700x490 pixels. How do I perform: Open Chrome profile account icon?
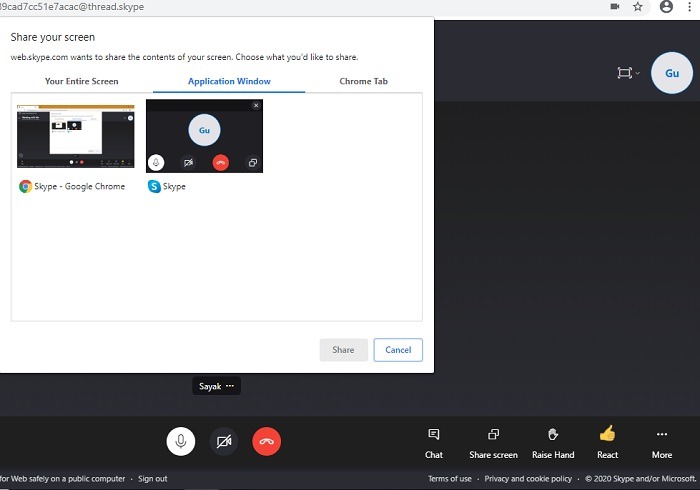point(666,7)
